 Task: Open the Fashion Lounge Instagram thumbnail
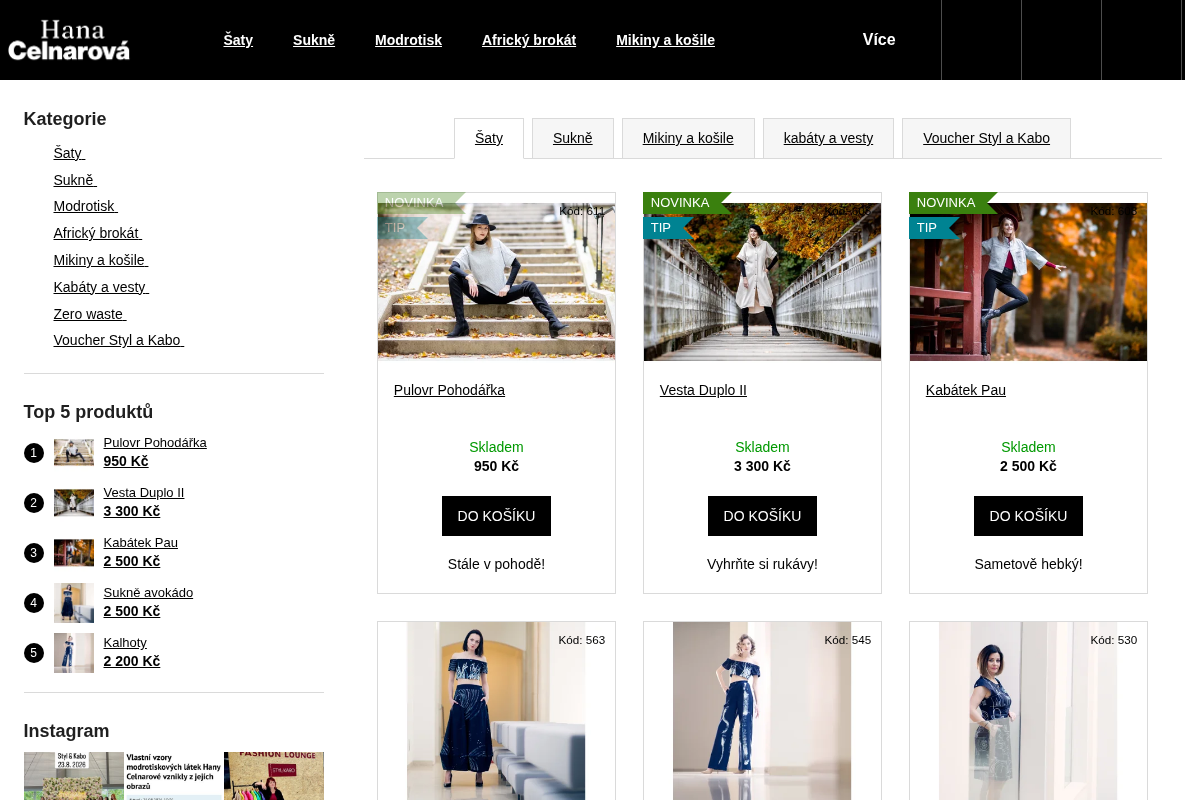click(274, 776)
